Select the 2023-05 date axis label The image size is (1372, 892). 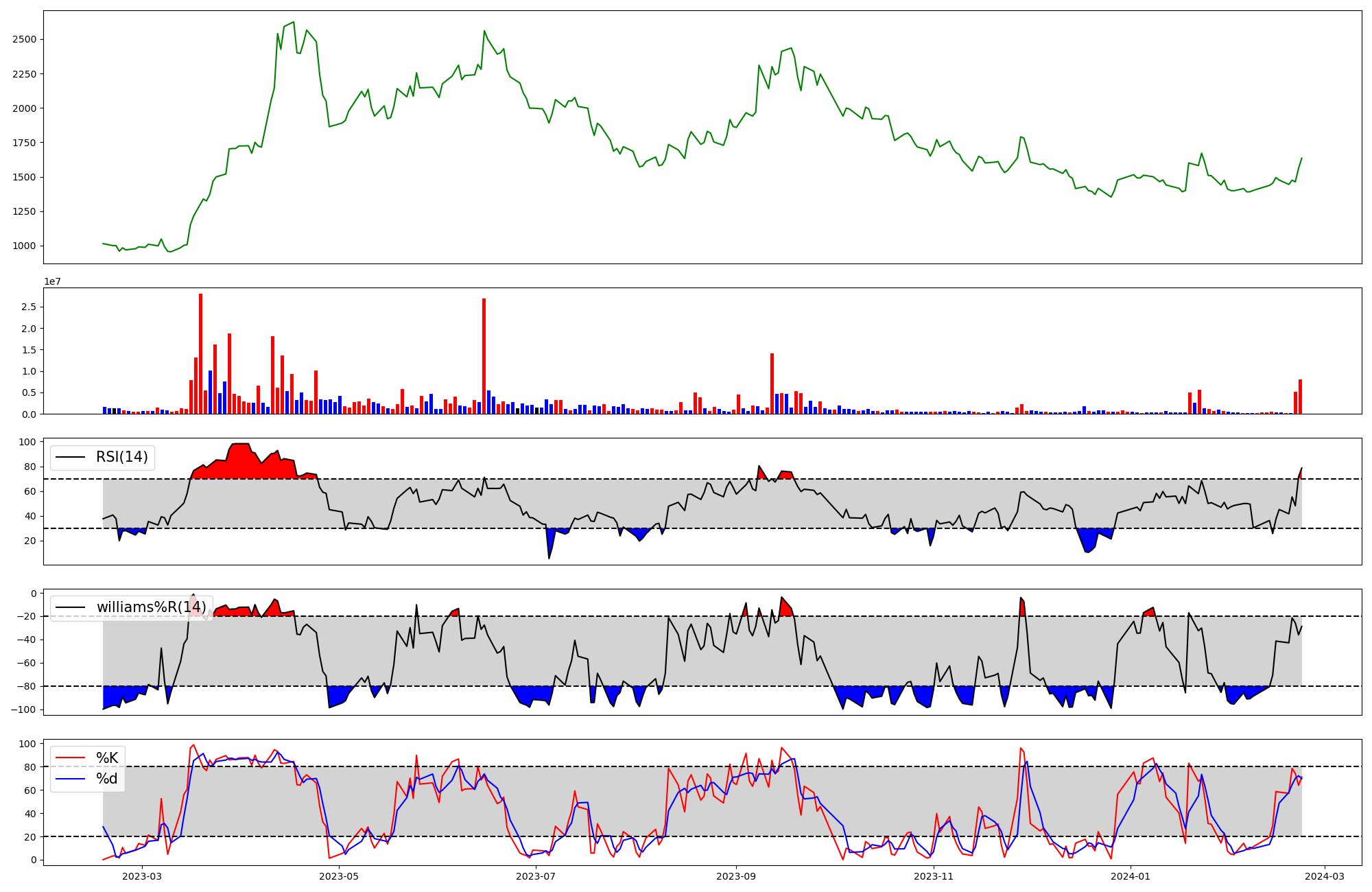(x=339, y=876)
